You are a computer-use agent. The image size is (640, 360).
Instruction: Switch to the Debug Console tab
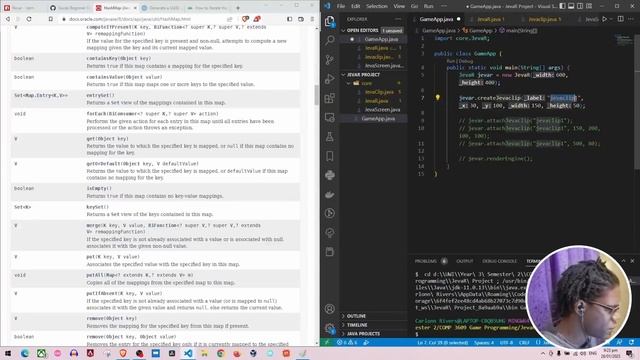(500, 261)
